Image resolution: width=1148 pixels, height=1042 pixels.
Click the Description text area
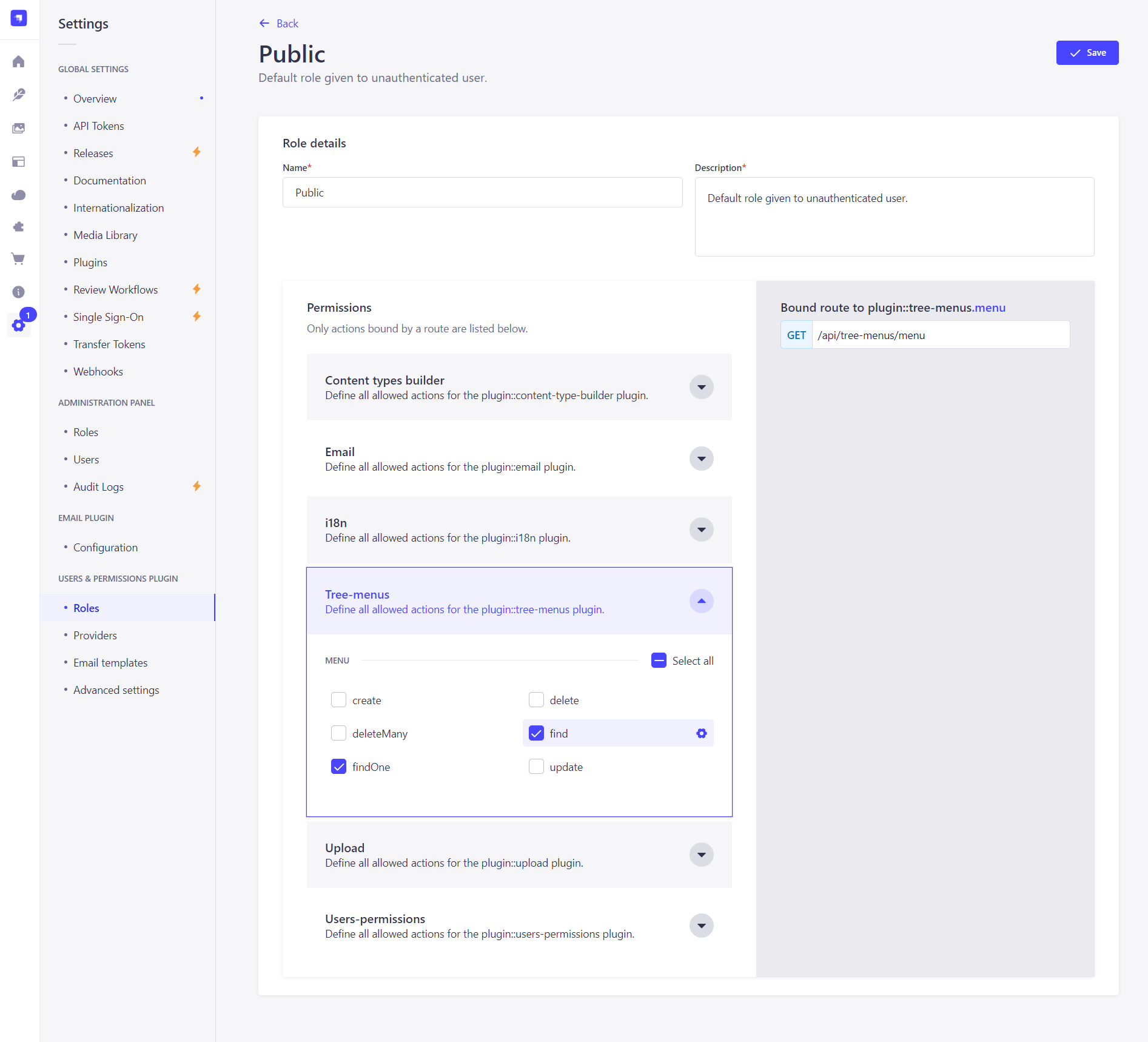pos(894,217)
